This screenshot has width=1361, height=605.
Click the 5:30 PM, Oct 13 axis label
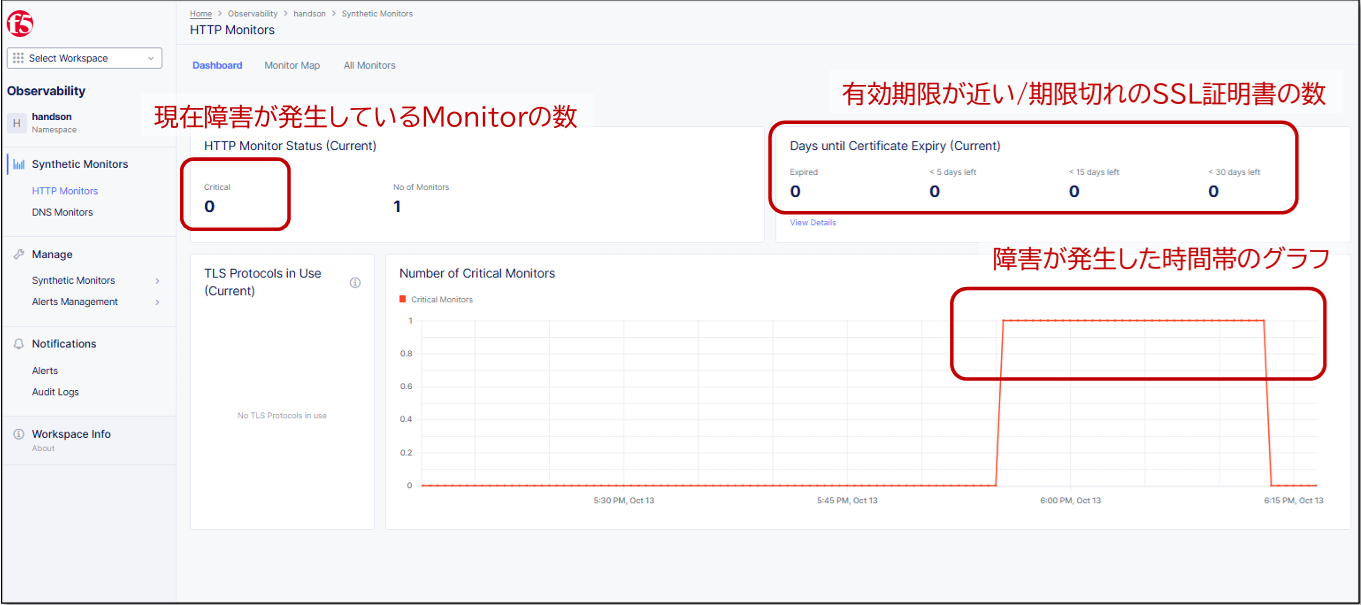(x=623, y=500)
